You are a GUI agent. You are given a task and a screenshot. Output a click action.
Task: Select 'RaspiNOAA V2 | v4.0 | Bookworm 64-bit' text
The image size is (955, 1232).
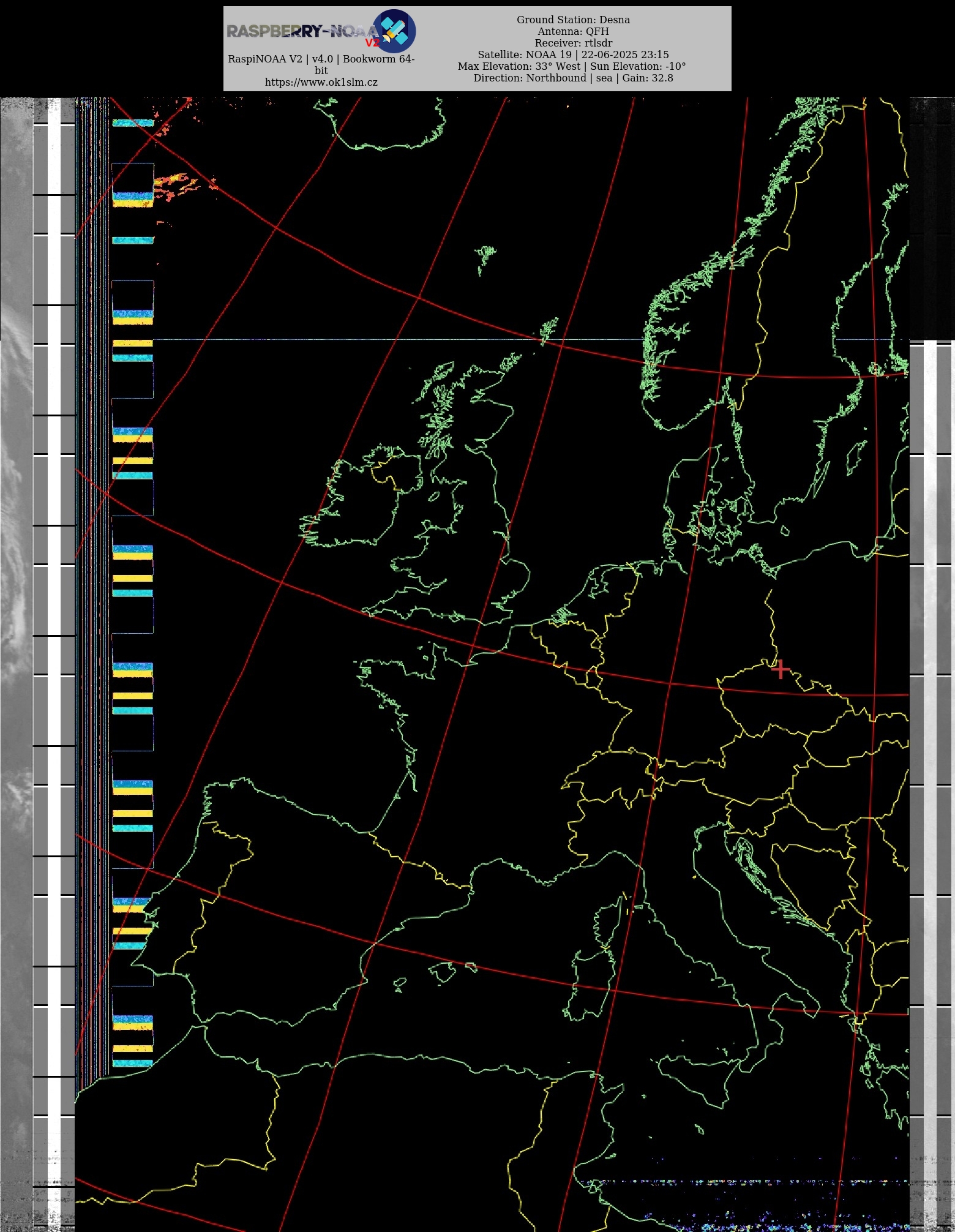coord(321,64)
